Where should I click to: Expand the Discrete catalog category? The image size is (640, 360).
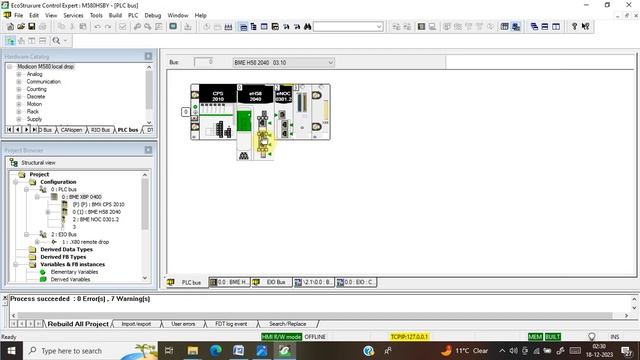(19, 97)
